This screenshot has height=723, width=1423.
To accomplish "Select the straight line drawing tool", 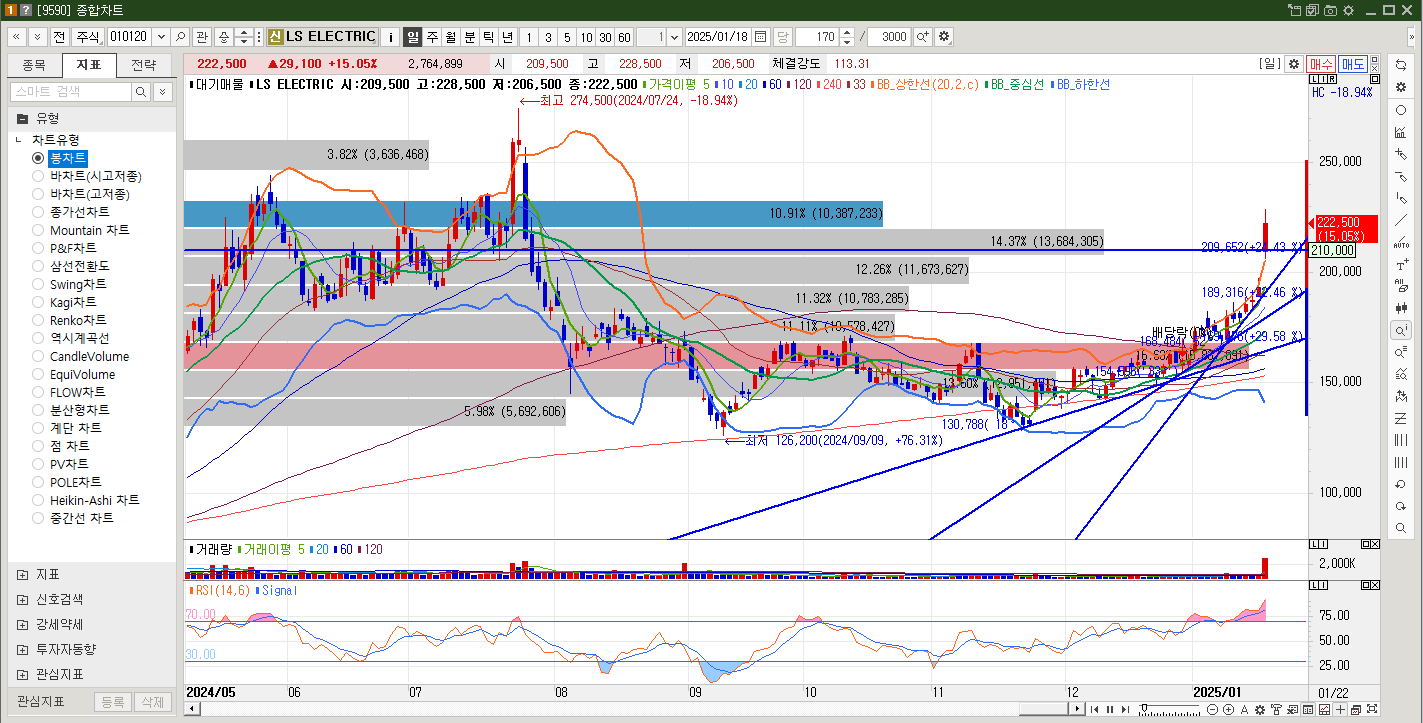I will [x=1401, y=220].
